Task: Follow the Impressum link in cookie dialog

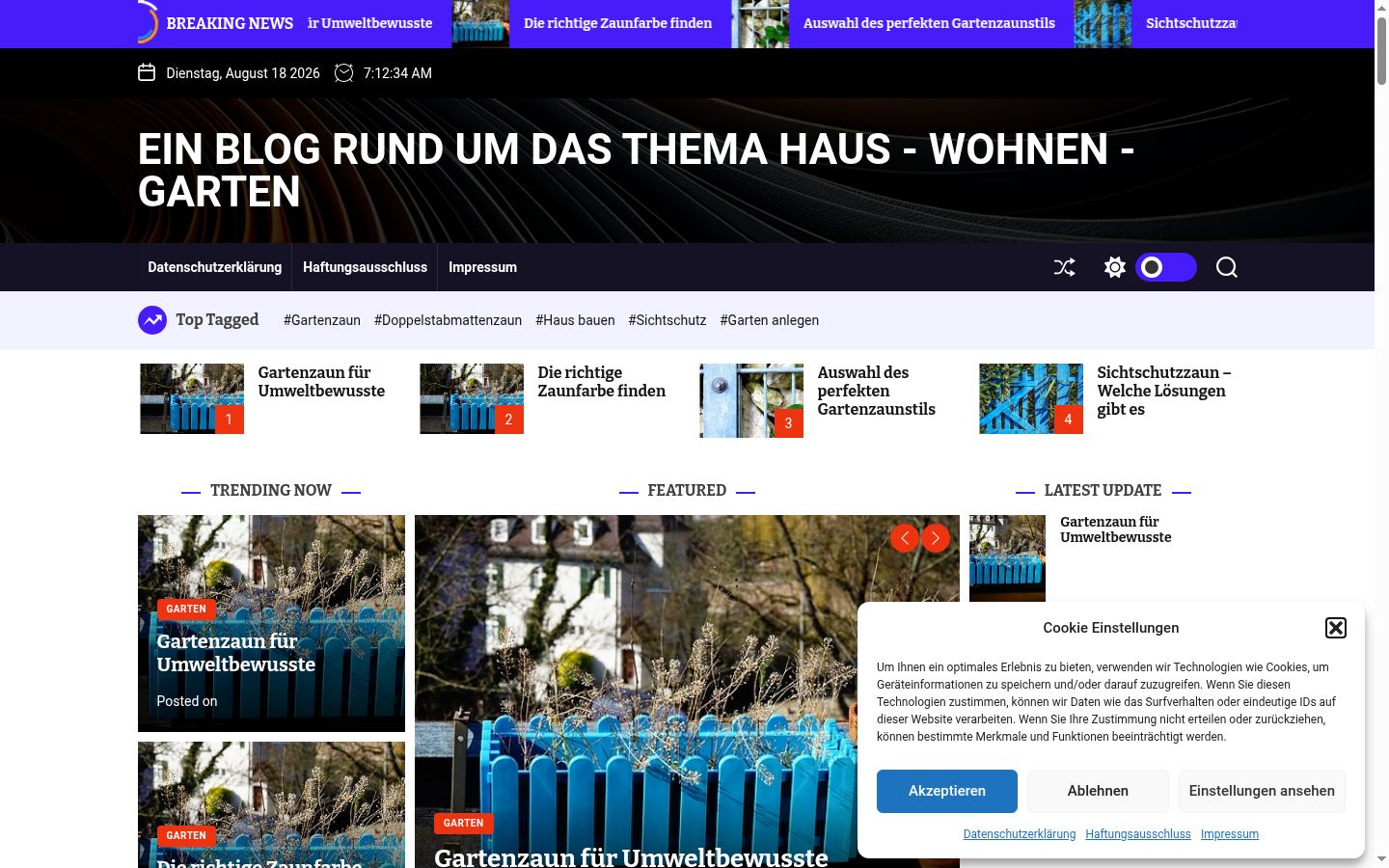Action: (1230, 834)
